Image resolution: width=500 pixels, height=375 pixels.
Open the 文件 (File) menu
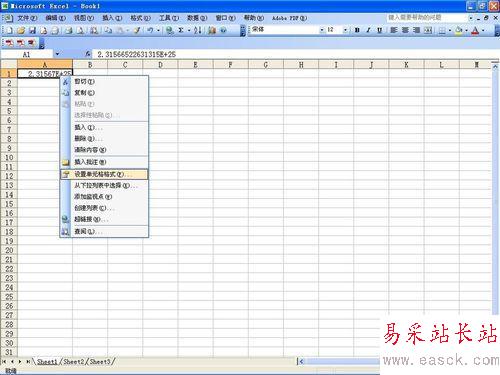[x=27, y=18]
